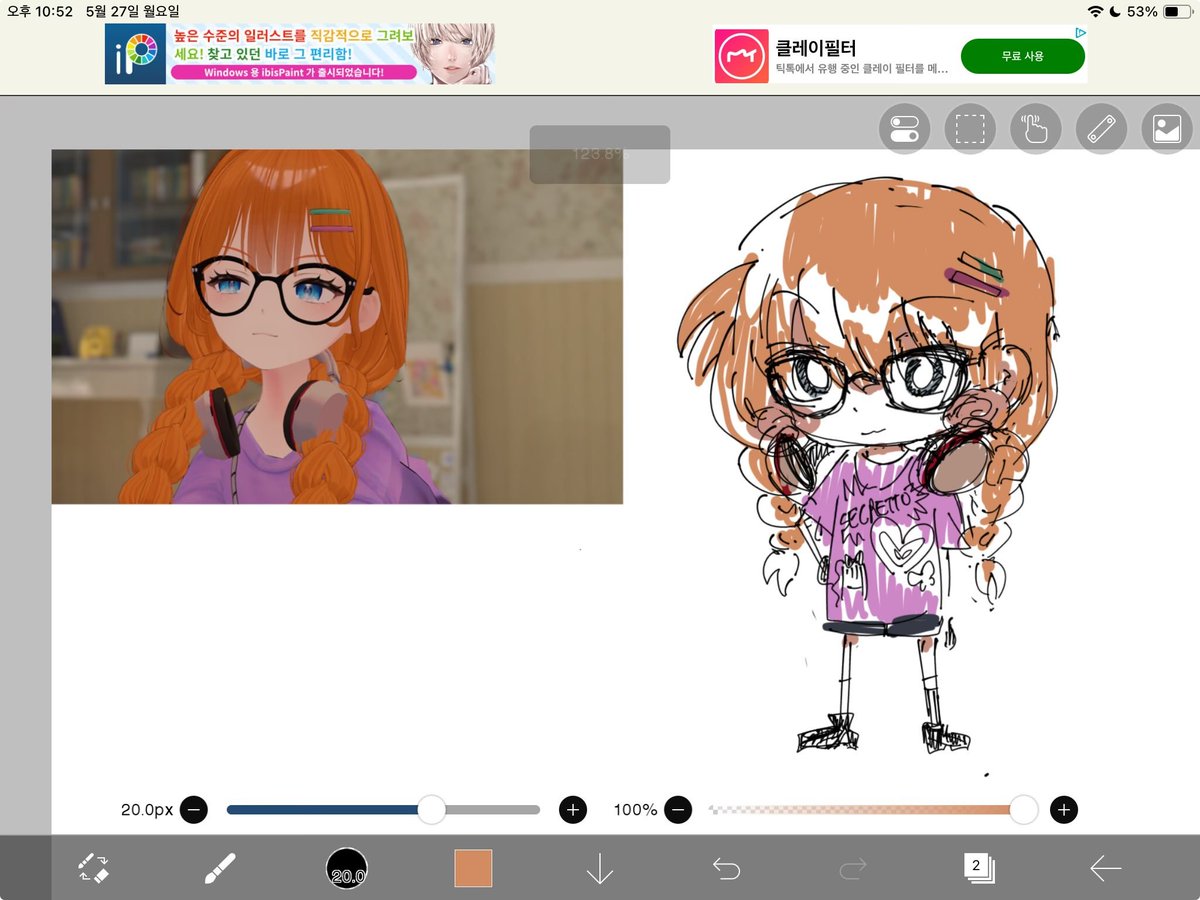Viewport: 1200px width, 900px height.
Task: Tap the 100% opacity value
Action: click(x=636, y=809)
